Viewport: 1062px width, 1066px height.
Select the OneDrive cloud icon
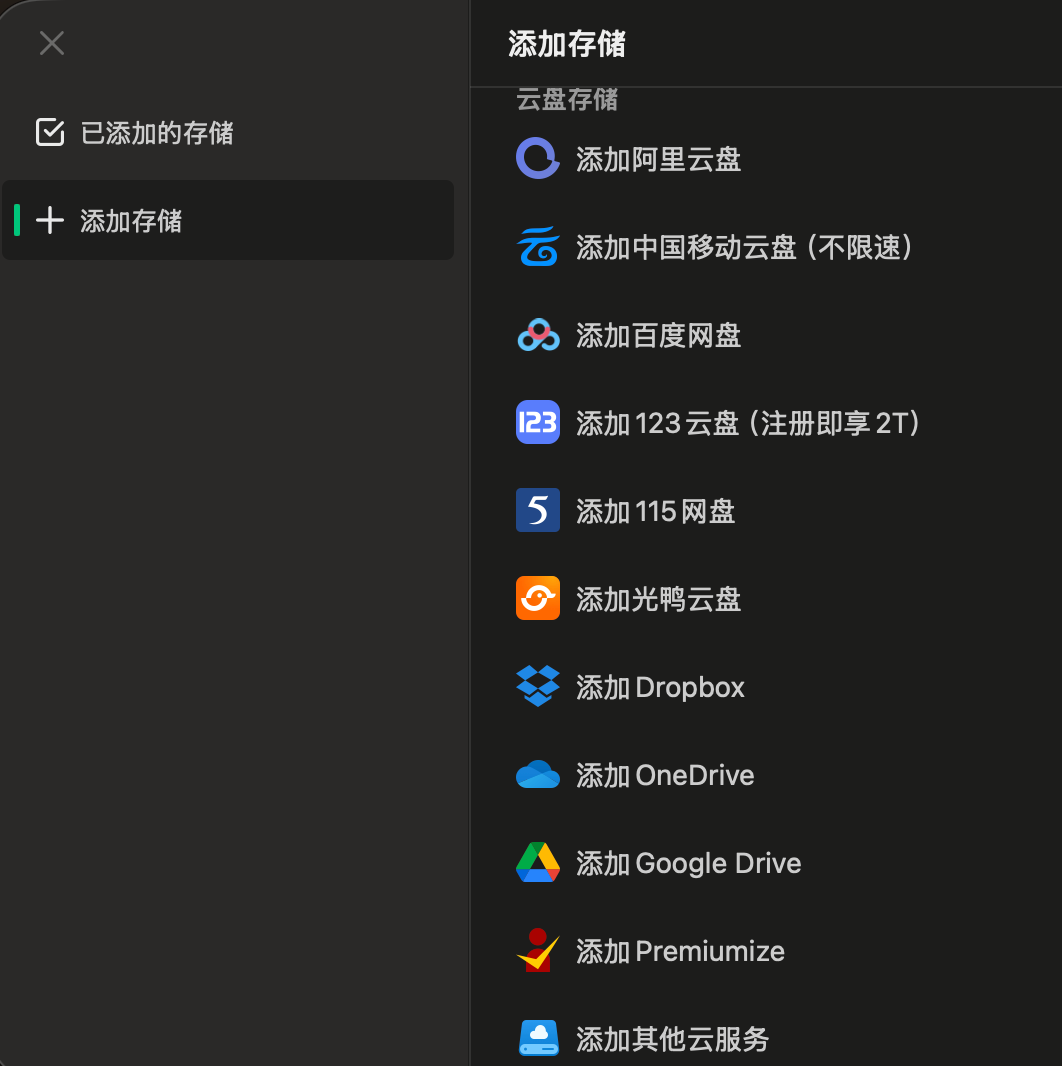coord(538,774)
